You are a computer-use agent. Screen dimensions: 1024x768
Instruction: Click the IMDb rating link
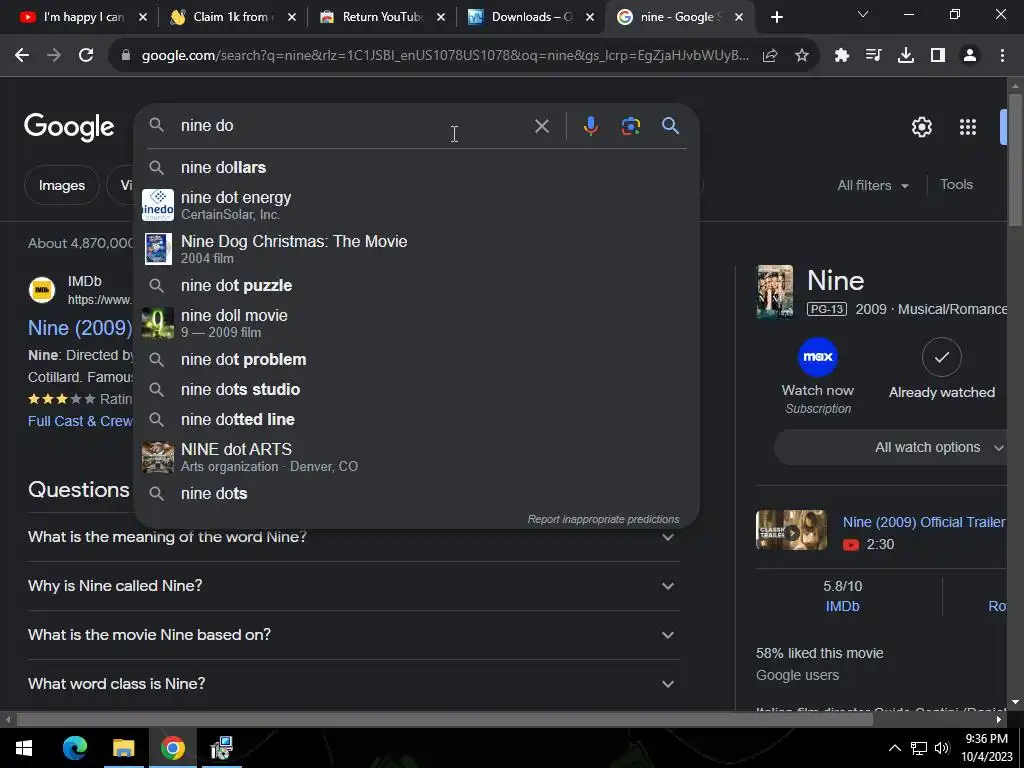click(842, 607)
